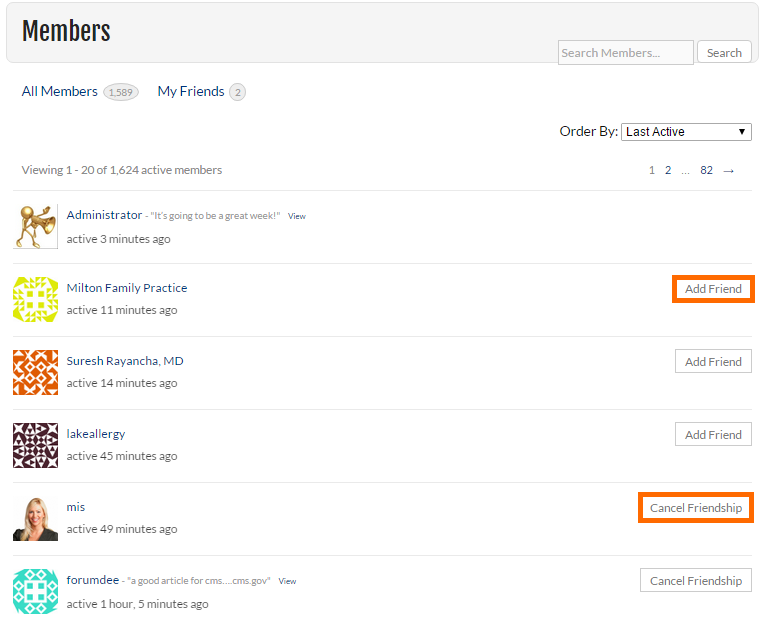
Task: Open Suresh Rayancha, MD profile link
Action: [125, 361]
